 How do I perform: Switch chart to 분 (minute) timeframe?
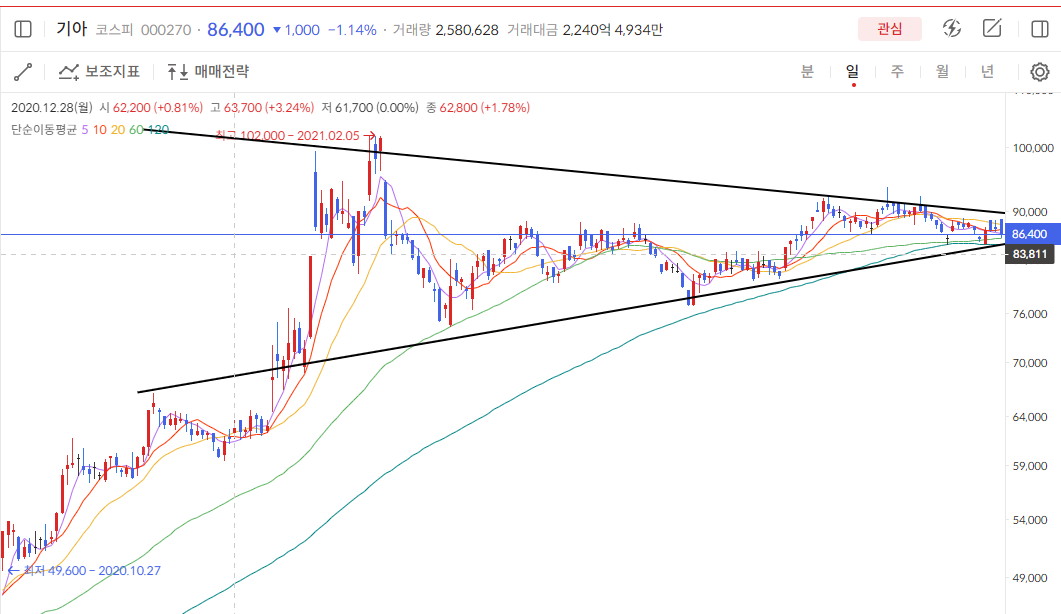[807, 72]
